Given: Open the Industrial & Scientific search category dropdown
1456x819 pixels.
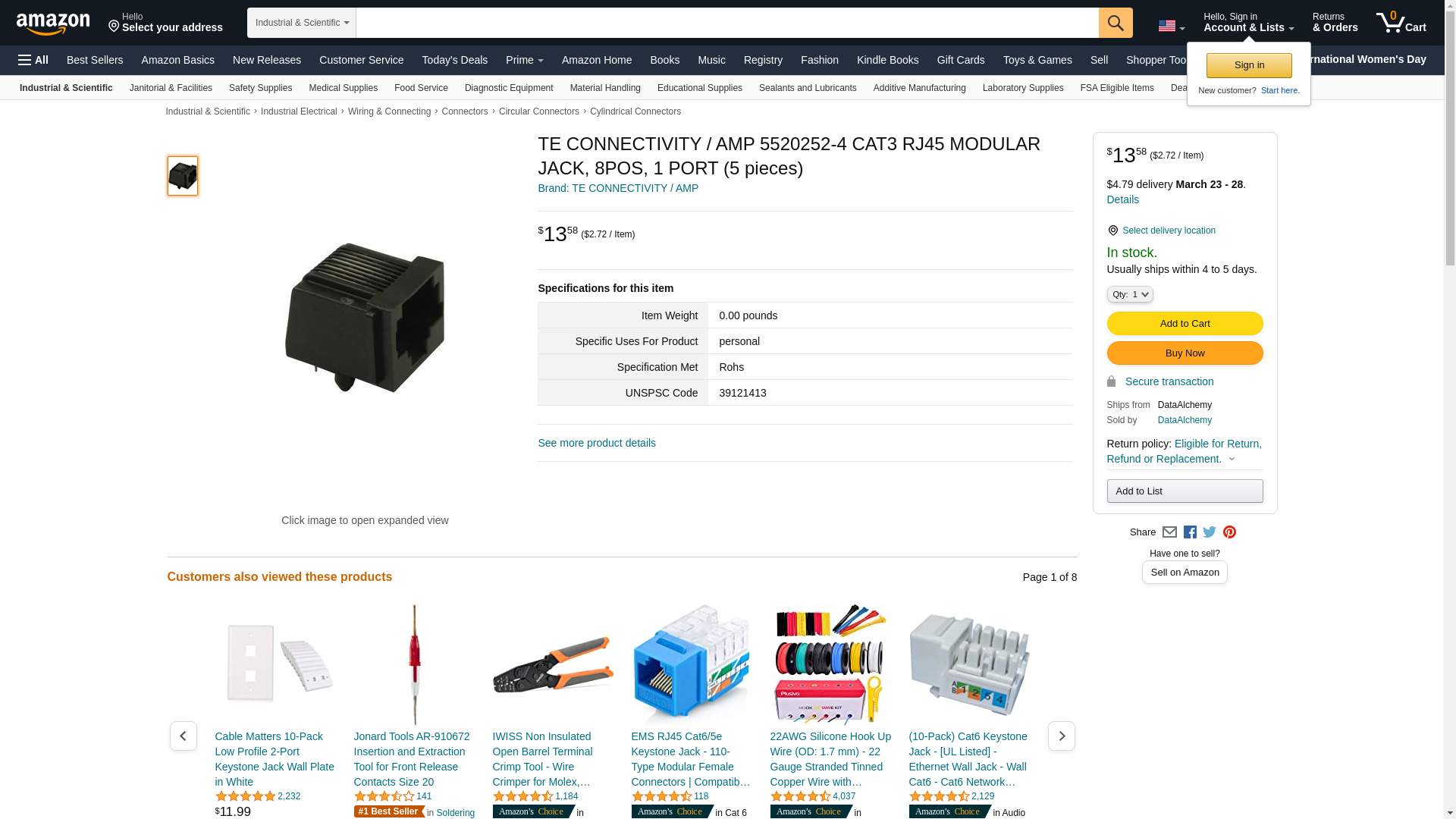Looking at the screenshot, I should [302, 23].
